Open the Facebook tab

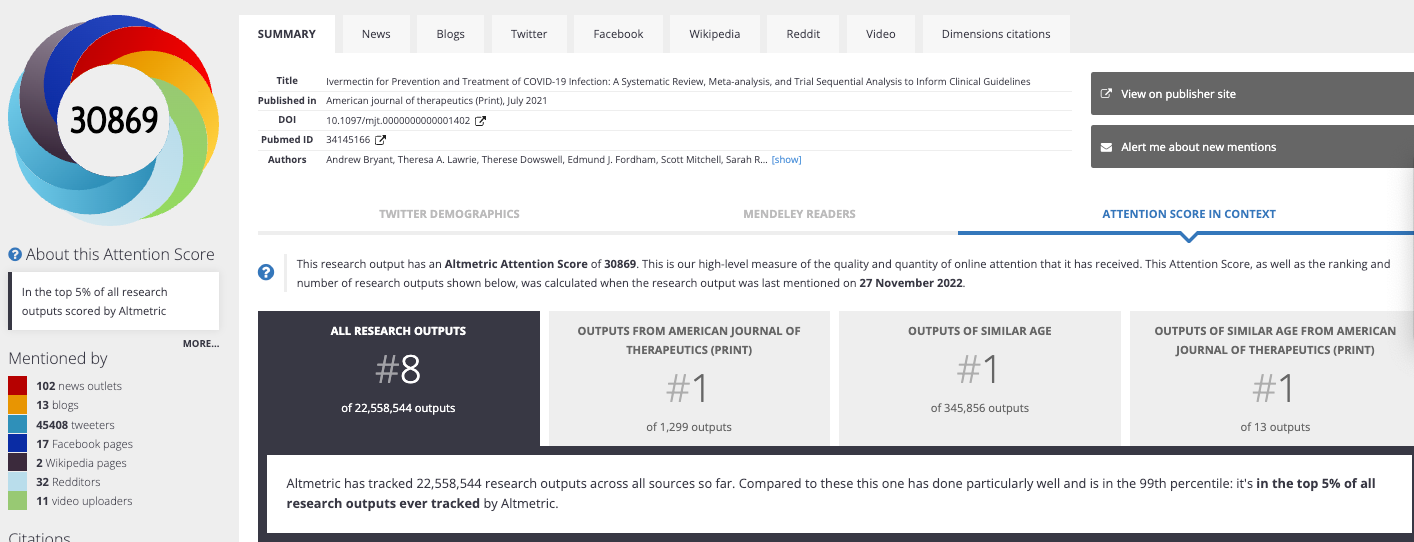click(618, 34)
